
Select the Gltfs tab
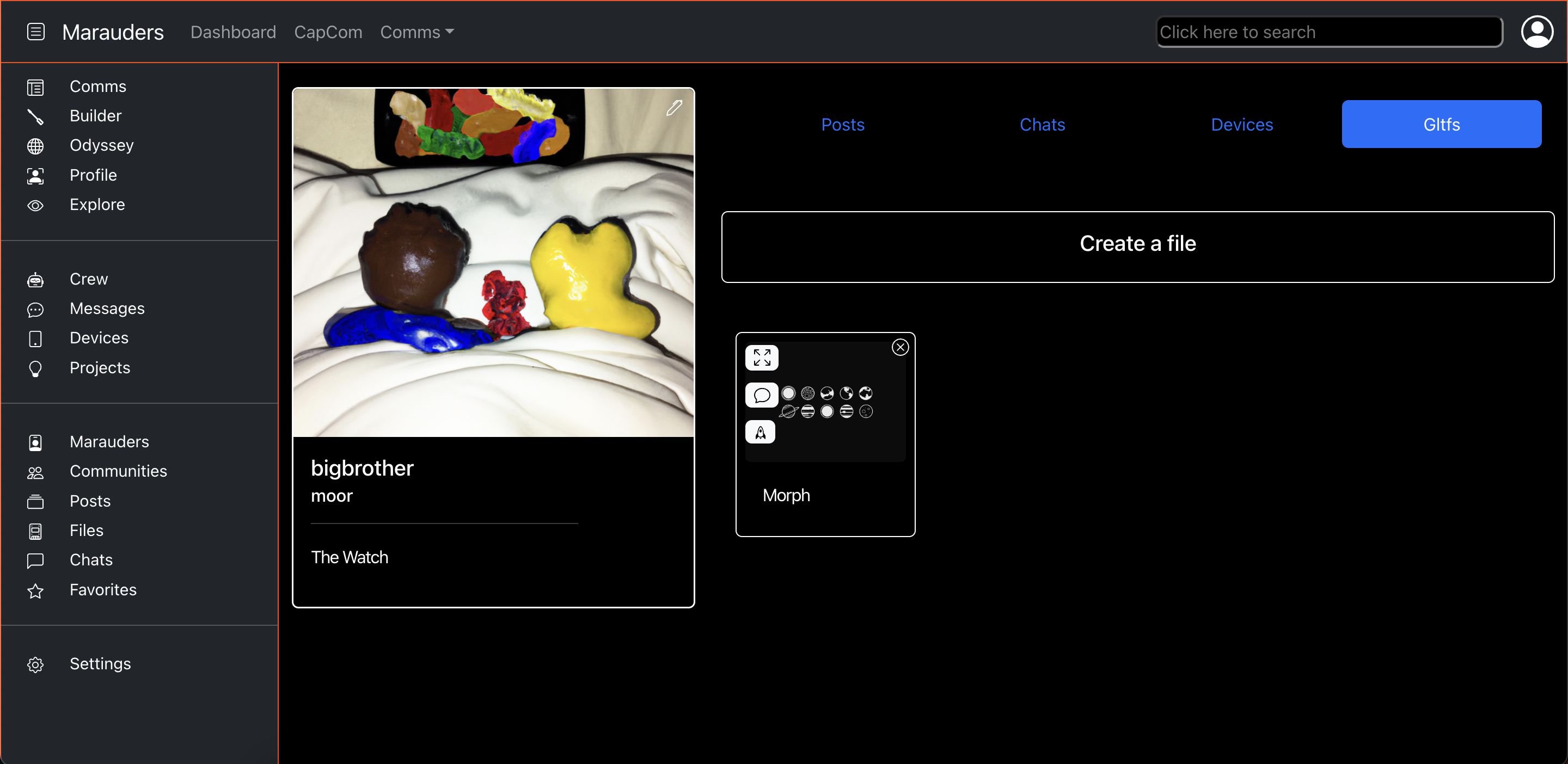[x=1441, y=125]
